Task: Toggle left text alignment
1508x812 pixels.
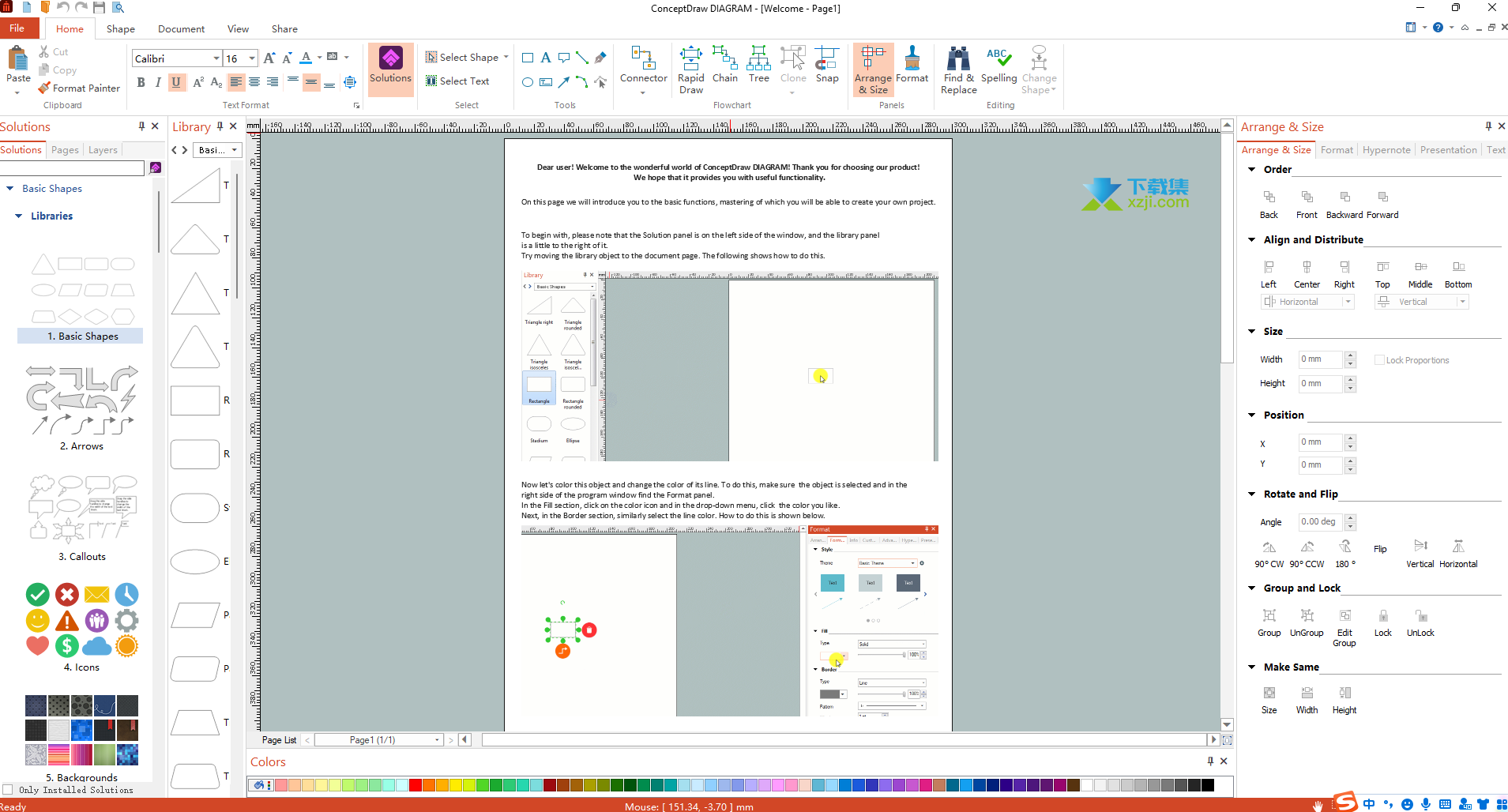Action: [x=236, y=82]
